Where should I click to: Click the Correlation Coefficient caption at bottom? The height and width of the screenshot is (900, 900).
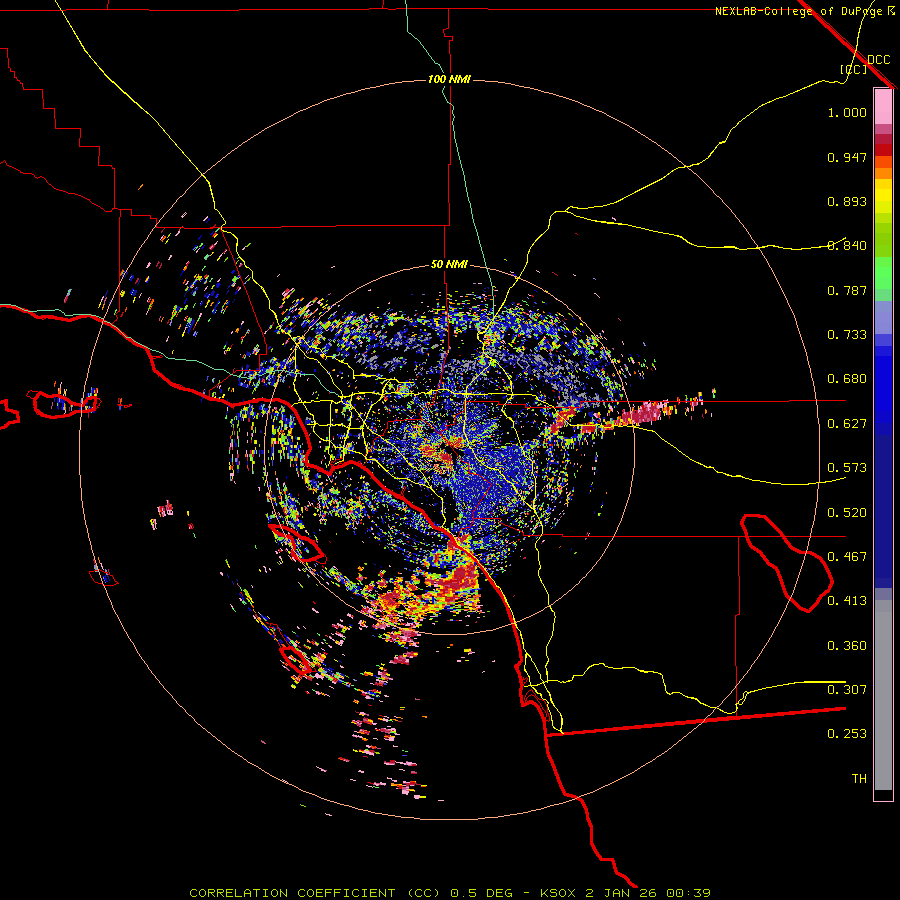(x=449, y=893)
